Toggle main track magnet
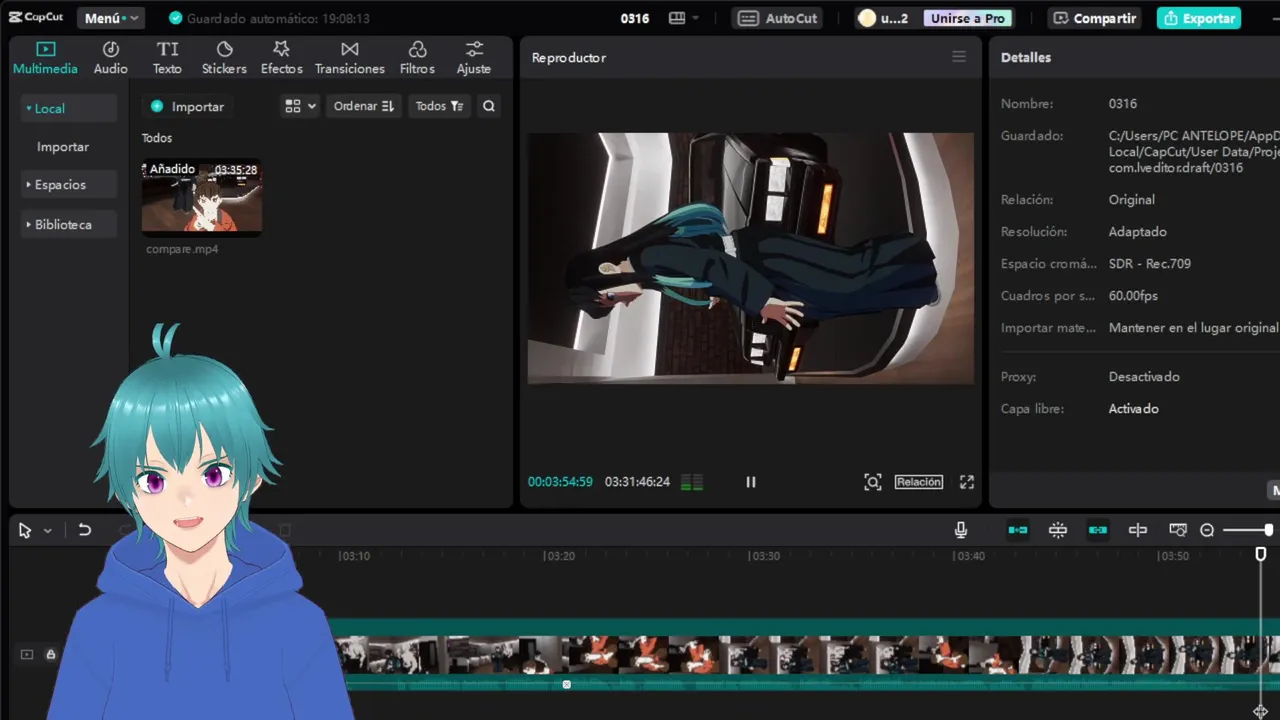The image size is (1280, 720). [1018, 530]
